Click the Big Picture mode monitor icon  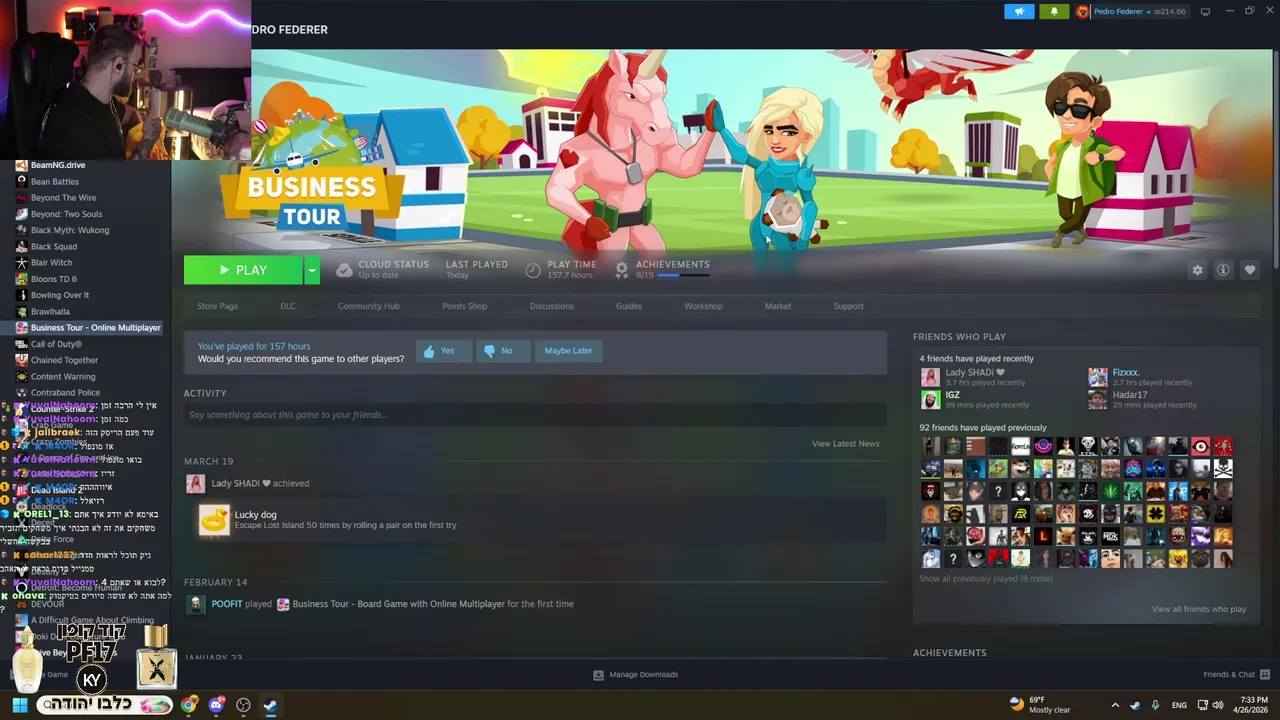pos(1205,11)
